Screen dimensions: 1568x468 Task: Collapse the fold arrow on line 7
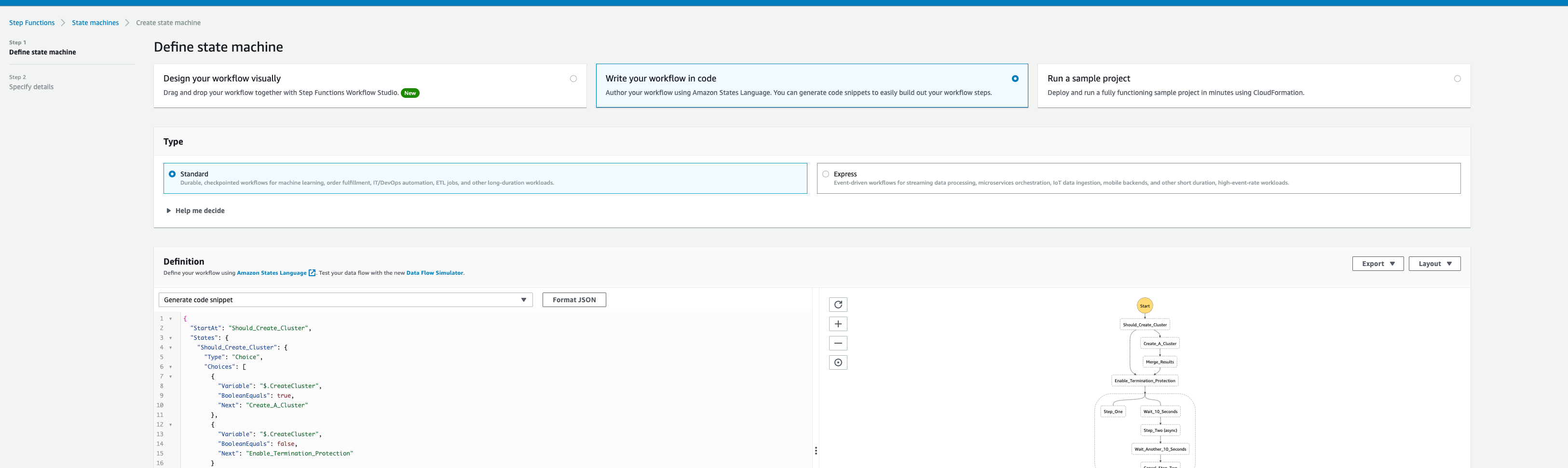170,377
